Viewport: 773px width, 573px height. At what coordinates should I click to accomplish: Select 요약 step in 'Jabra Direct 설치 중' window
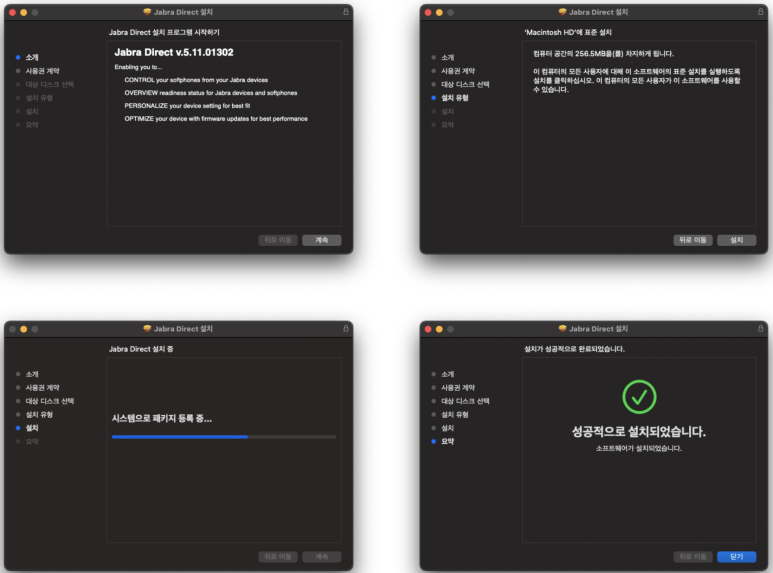point(32,441)
